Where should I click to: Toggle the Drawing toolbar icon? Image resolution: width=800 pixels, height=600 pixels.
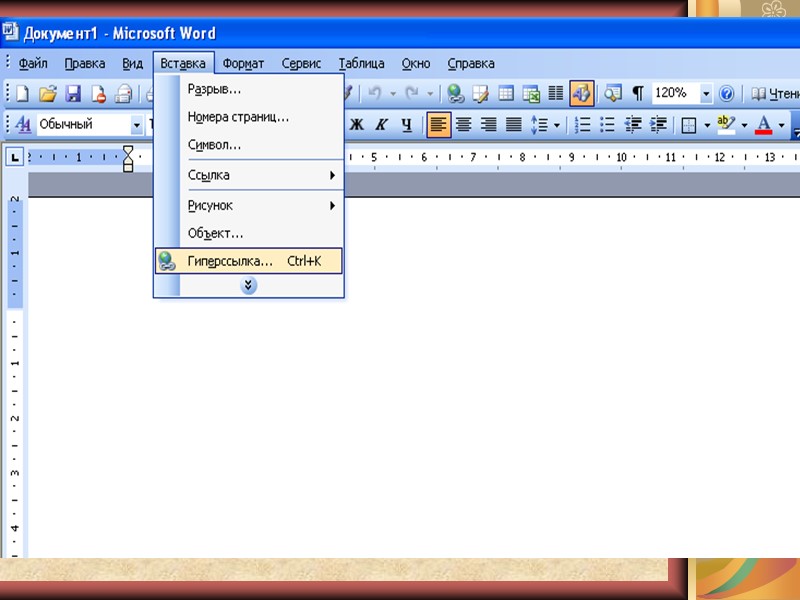tap(582, 94)
